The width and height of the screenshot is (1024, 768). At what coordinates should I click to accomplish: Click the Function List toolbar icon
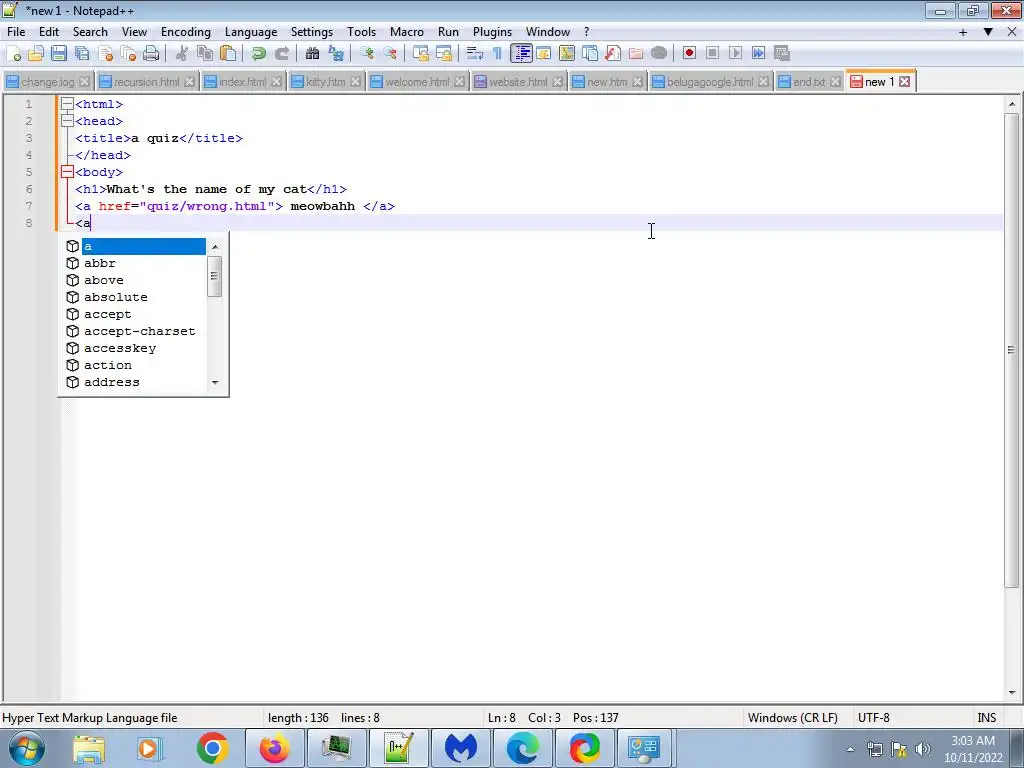click(x=613, y=54)
